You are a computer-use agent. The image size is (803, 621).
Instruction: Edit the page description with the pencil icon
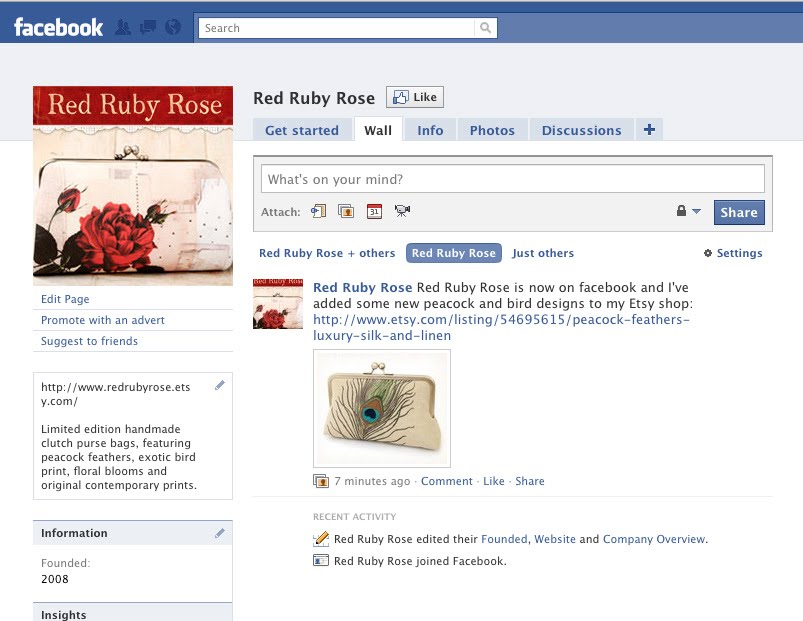[x=220, y=385]
